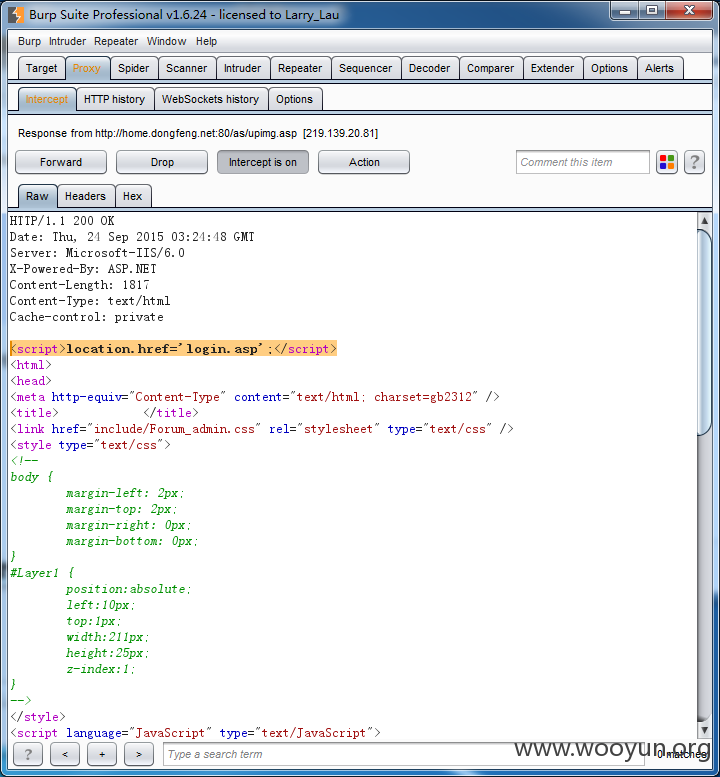Switch to the Target tab
The image size is (720, 777).
tap(42, 68)
